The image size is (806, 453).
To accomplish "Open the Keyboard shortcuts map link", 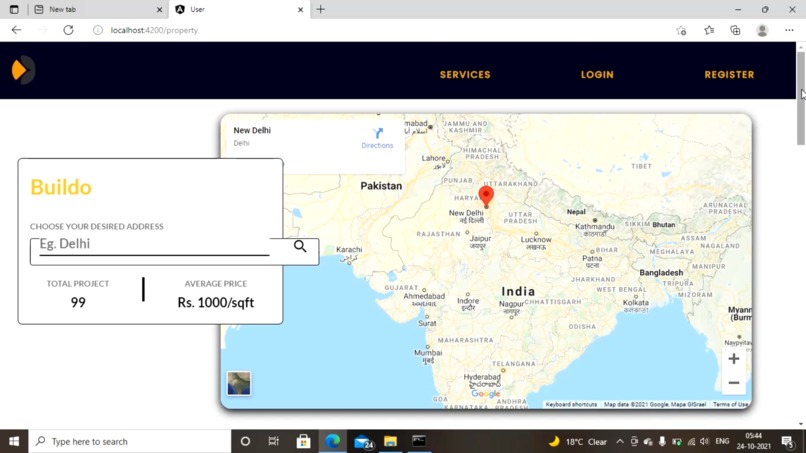I will tap(571, 405).
